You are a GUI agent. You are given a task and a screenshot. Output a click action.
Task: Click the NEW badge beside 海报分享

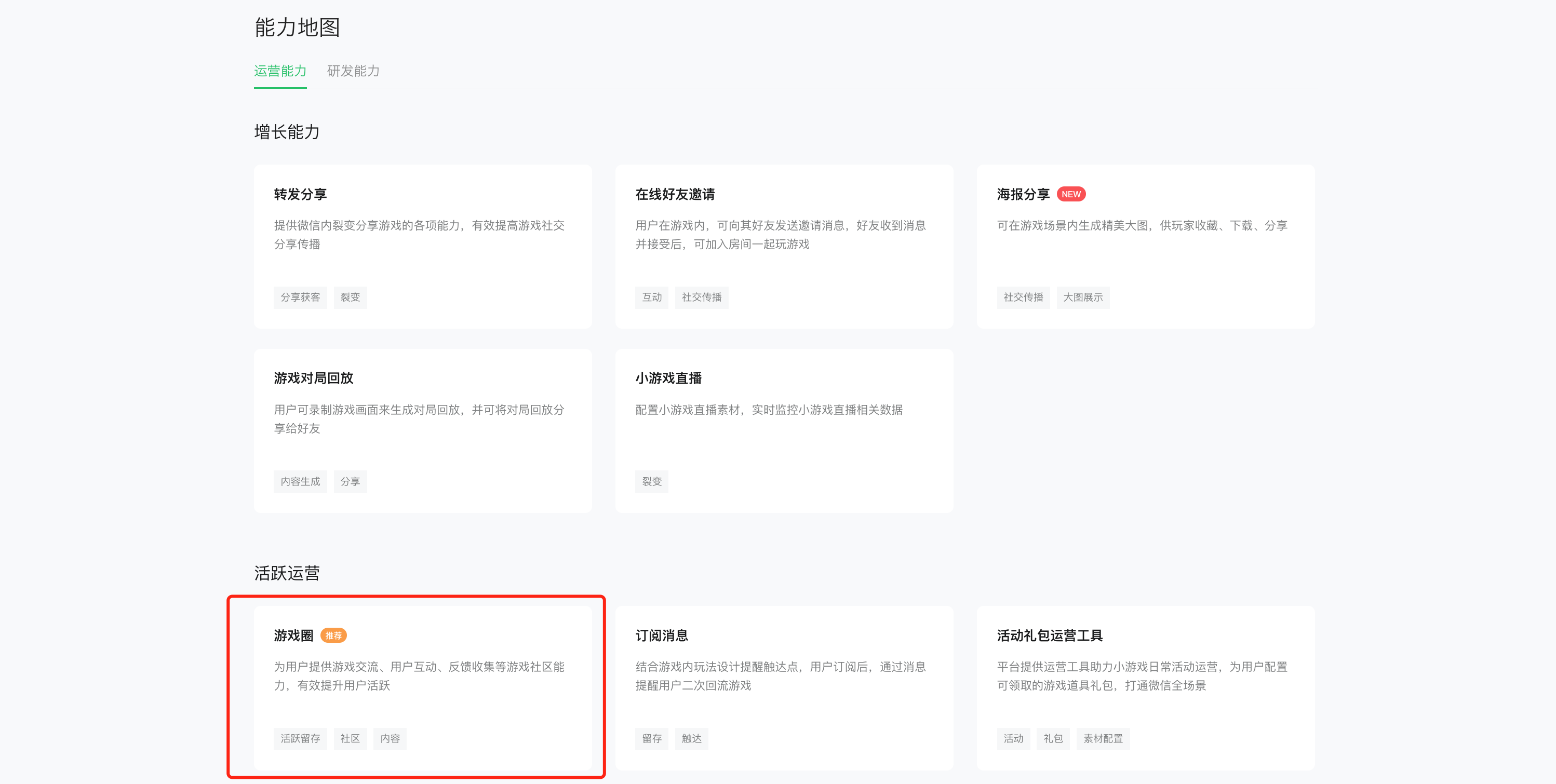(1071, 195)
